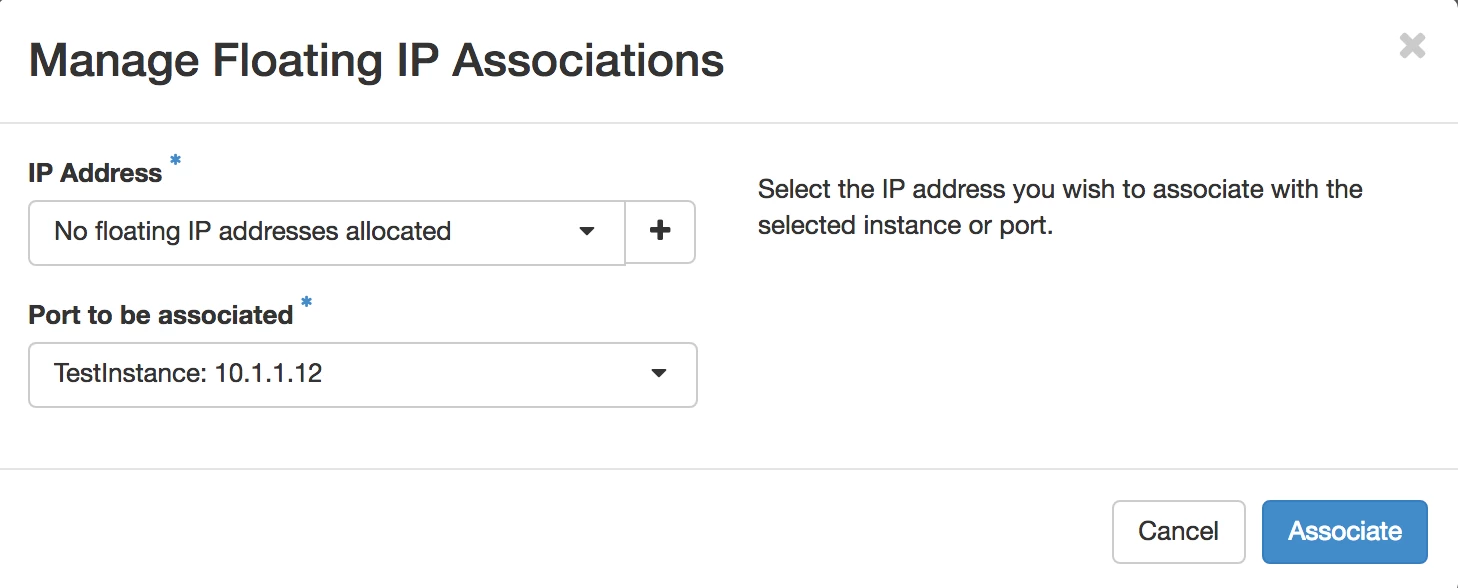Click the asterisk beside IP Address

[176, 161]
